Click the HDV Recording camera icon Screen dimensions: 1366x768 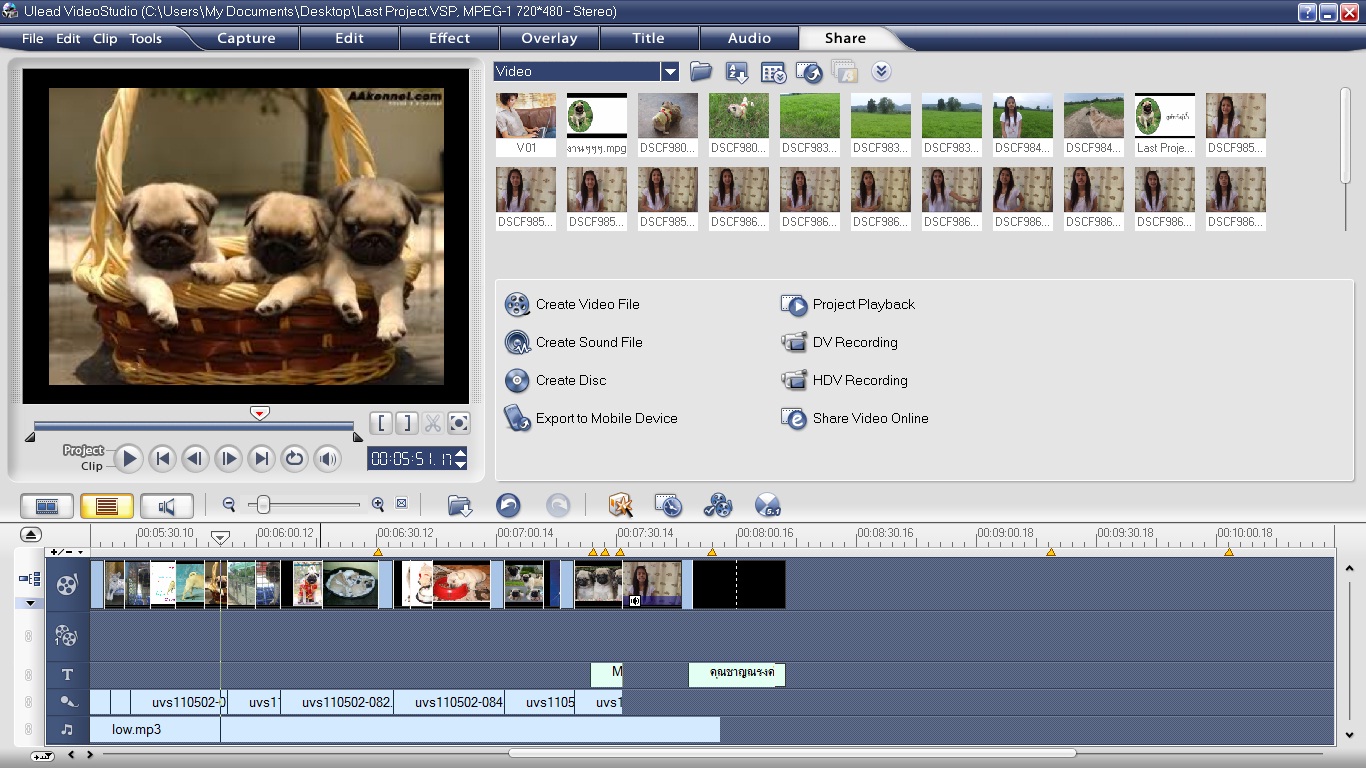coord(794,380)
